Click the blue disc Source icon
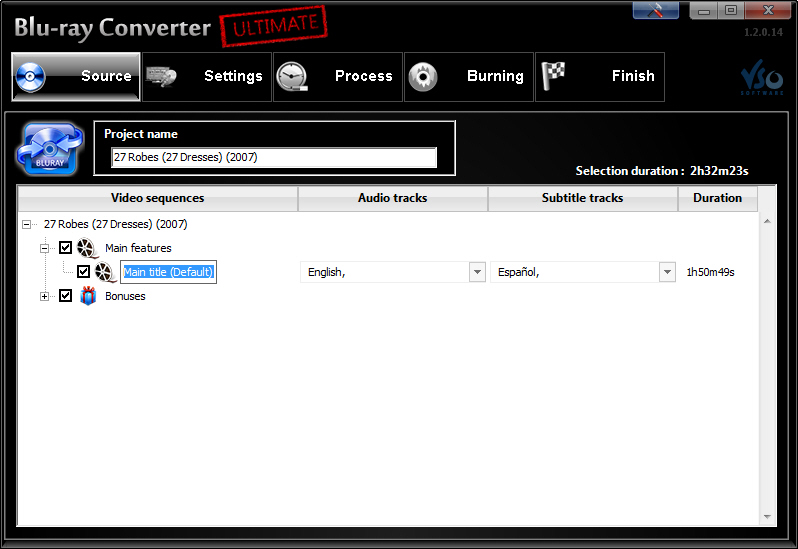 [31, 77]
